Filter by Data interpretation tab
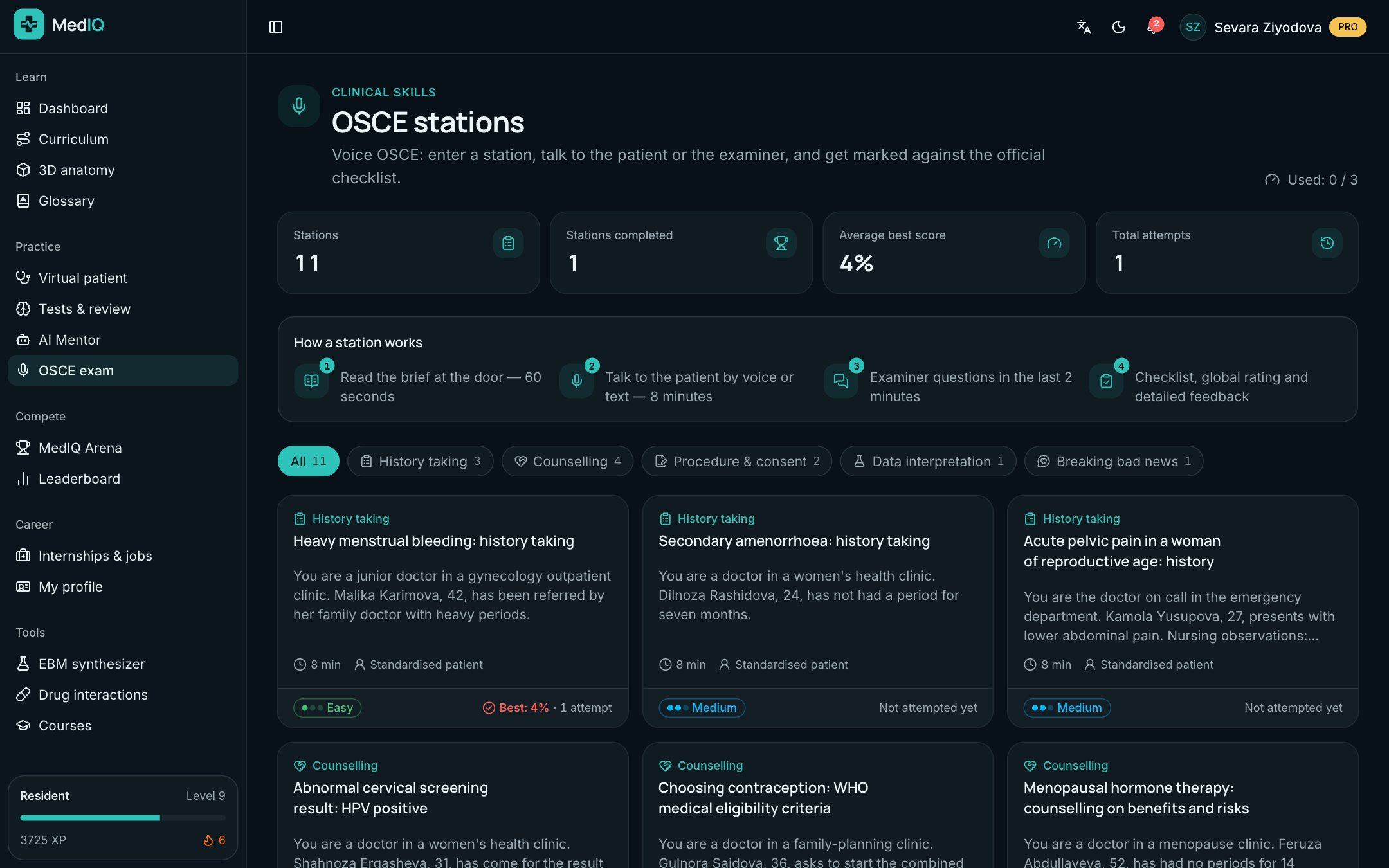The width and height of the screenshot is (1389, 868). pyautogui.click(x=928, y=461)
